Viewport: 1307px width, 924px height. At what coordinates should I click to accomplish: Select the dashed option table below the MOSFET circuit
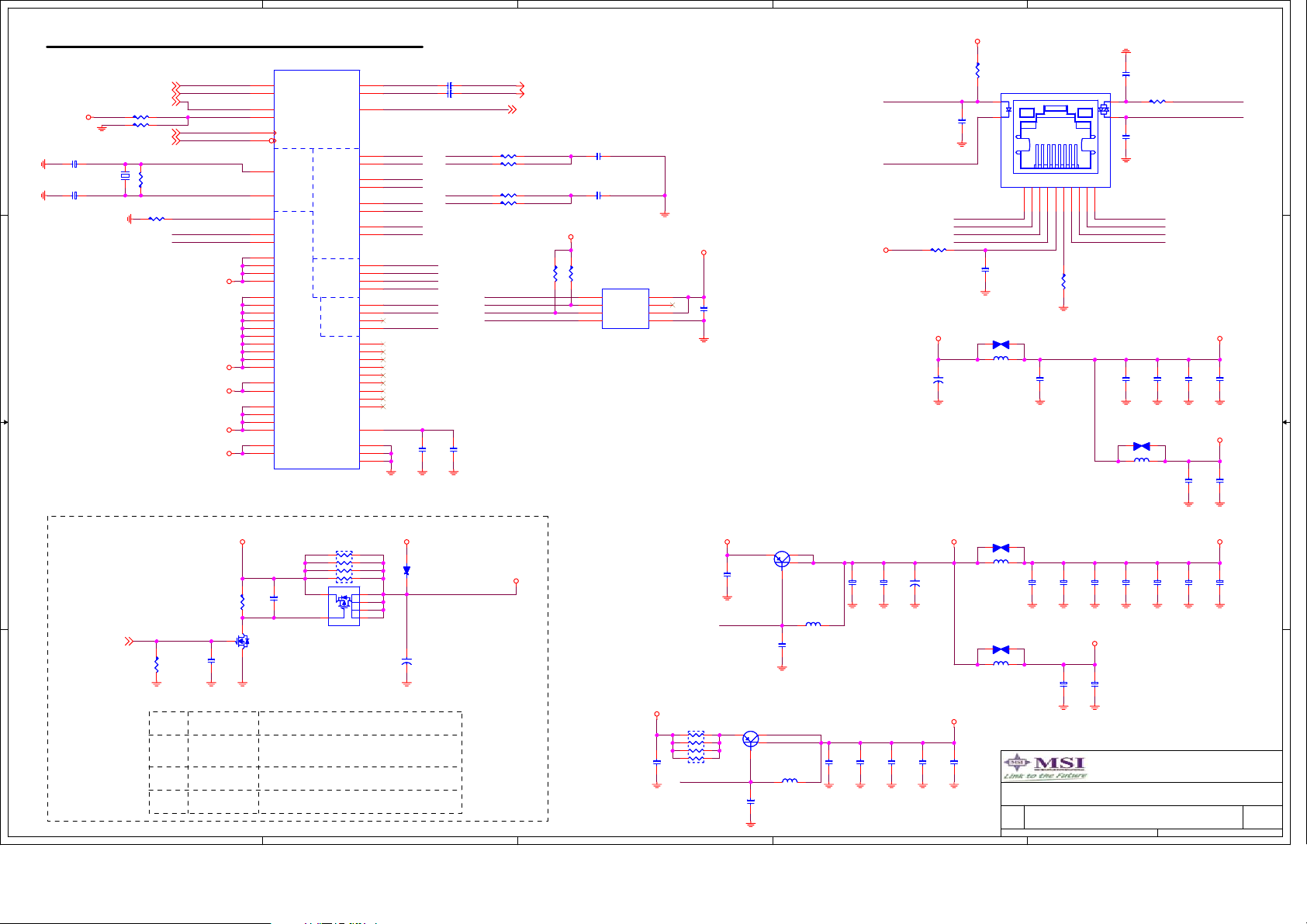click(x=306, y=763)
